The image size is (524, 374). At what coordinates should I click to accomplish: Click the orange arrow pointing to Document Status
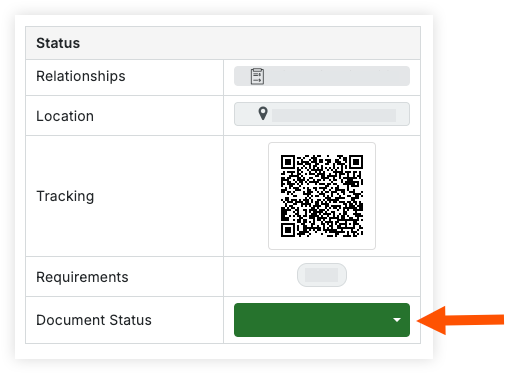tap(461, 320)
